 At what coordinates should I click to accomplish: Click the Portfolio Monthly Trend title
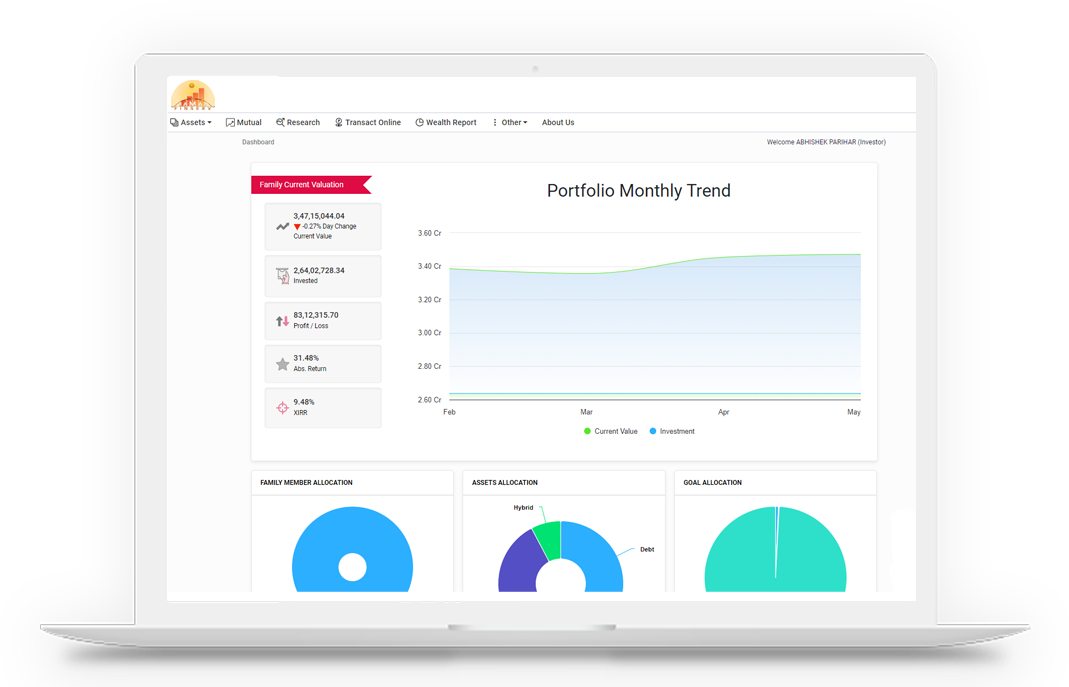coord(639,191)
